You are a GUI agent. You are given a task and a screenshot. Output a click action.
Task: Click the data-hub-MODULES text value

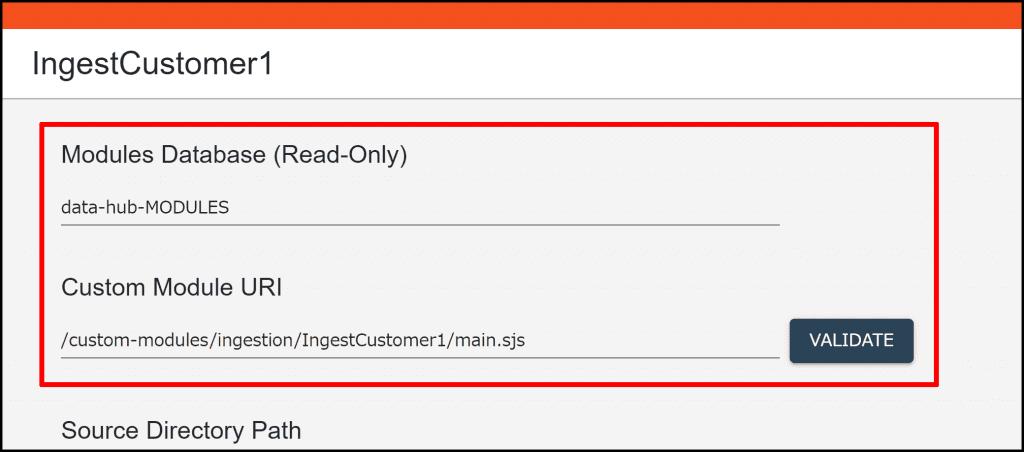[146, 208]
